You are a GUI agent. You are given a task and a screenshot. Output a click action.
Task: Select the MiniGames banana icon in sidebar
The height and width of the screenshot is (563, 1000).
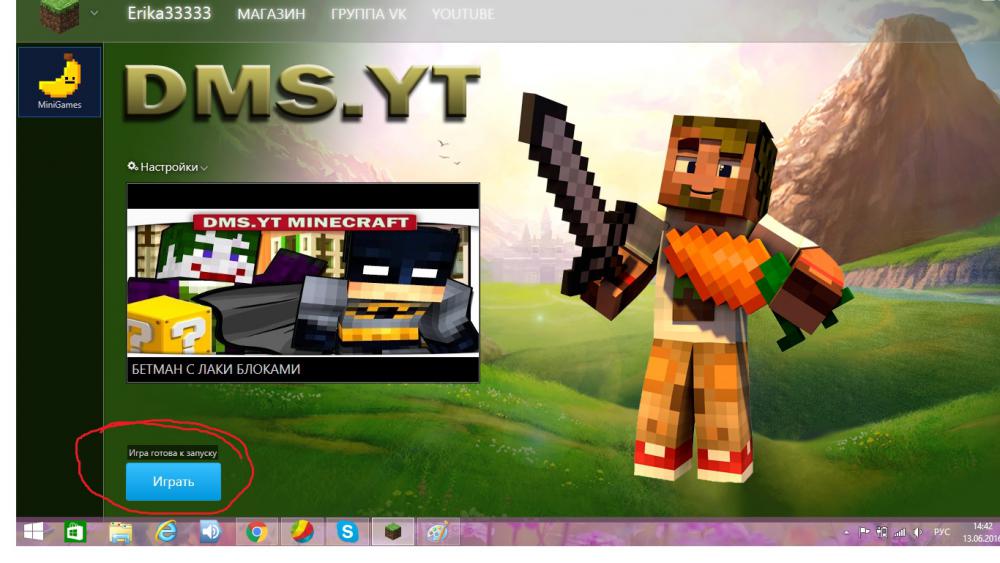coord(60,82)
